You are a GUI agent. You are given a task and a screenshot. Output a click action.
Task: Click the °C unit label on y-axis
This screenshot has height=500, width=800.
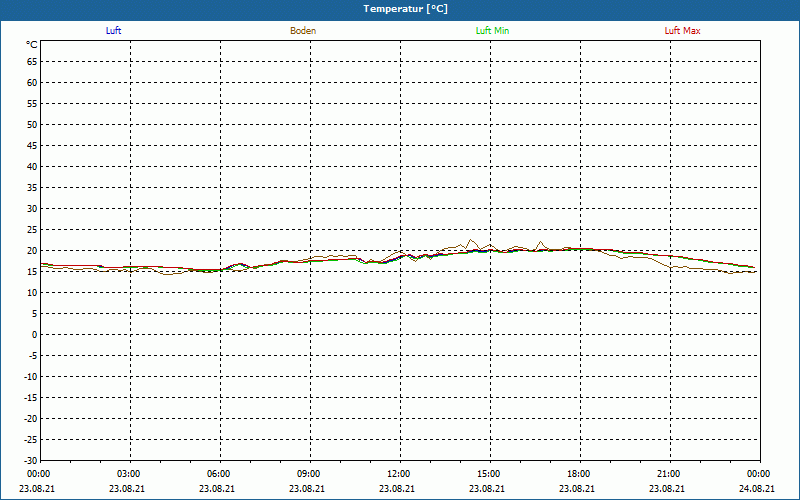[x=32, y=45]
